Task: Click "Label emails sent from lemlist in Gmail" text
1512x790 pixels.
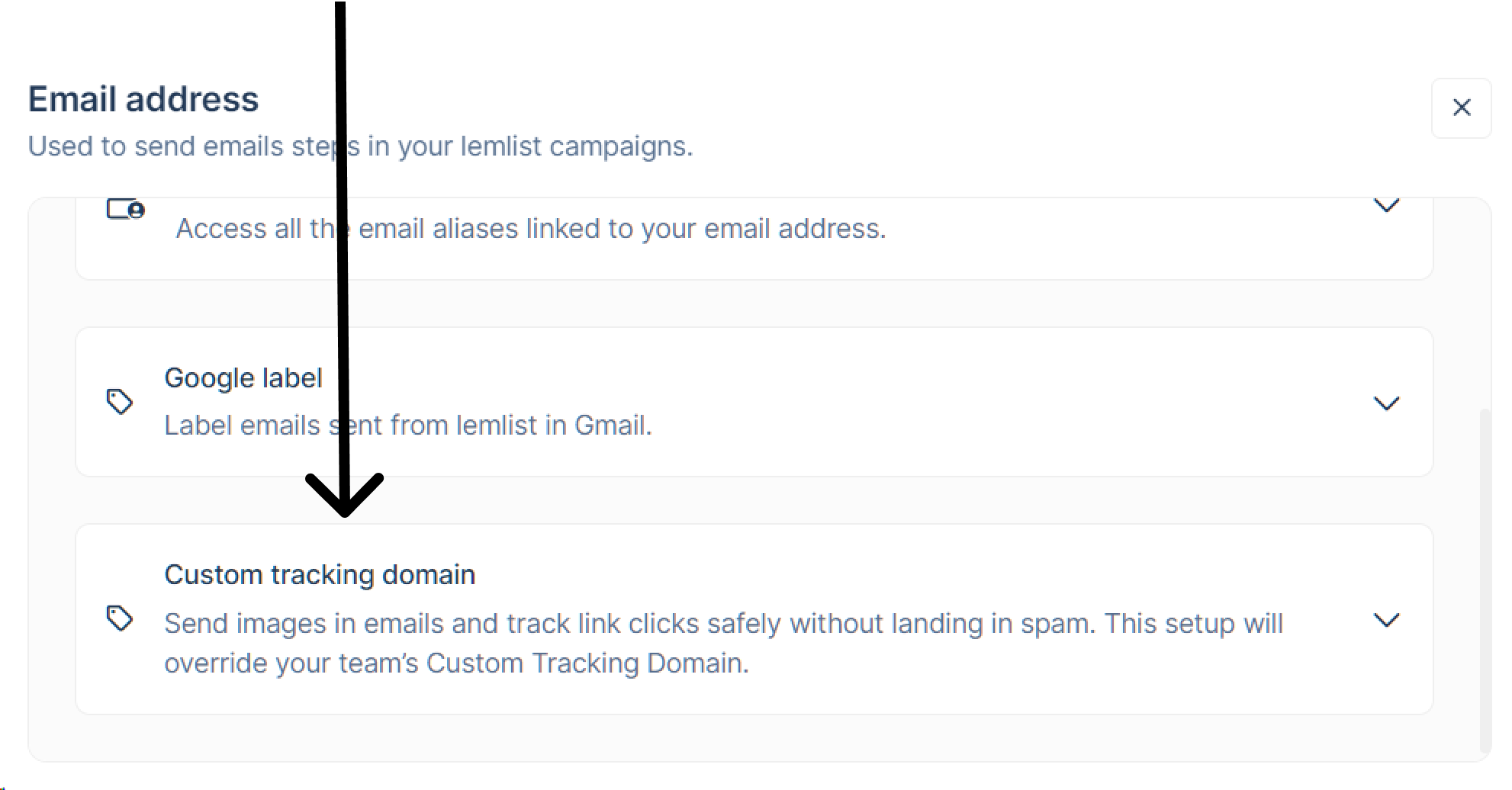Action: [408, 426]
